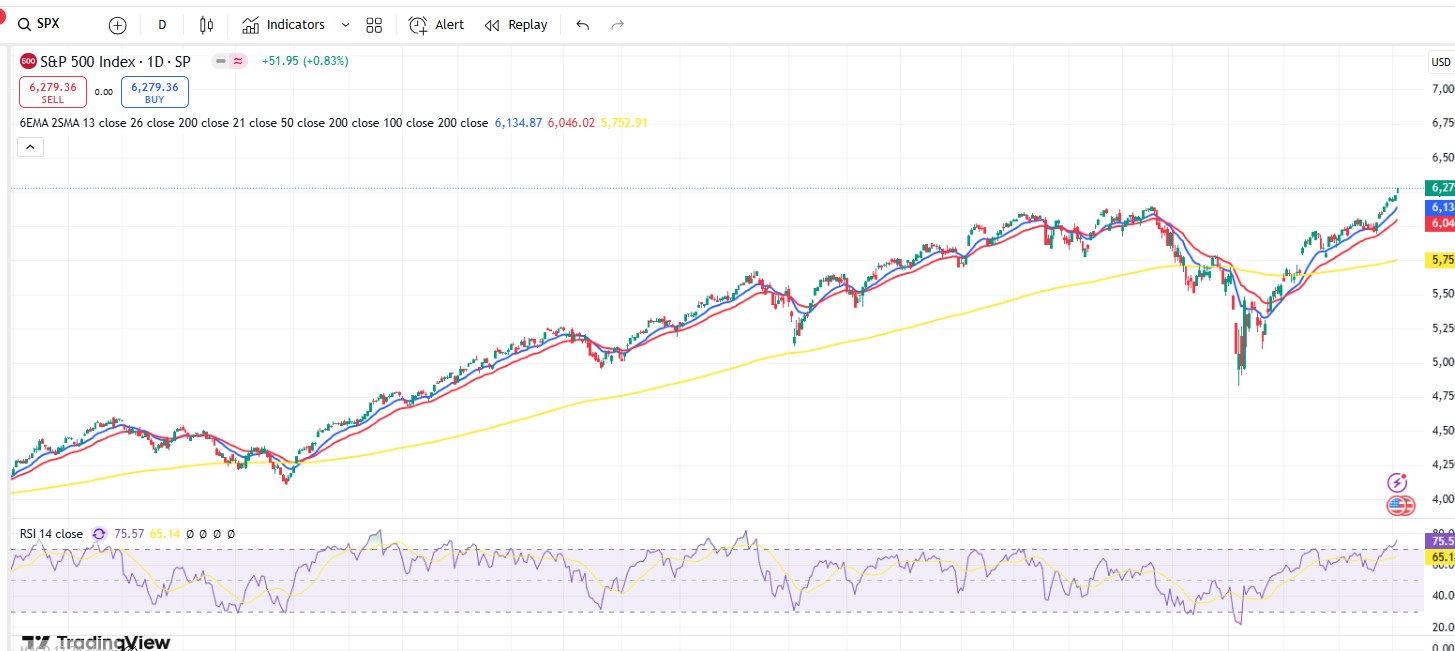Toggle the market status pill beside SP

pyautogui.click(x=230, y=61)
